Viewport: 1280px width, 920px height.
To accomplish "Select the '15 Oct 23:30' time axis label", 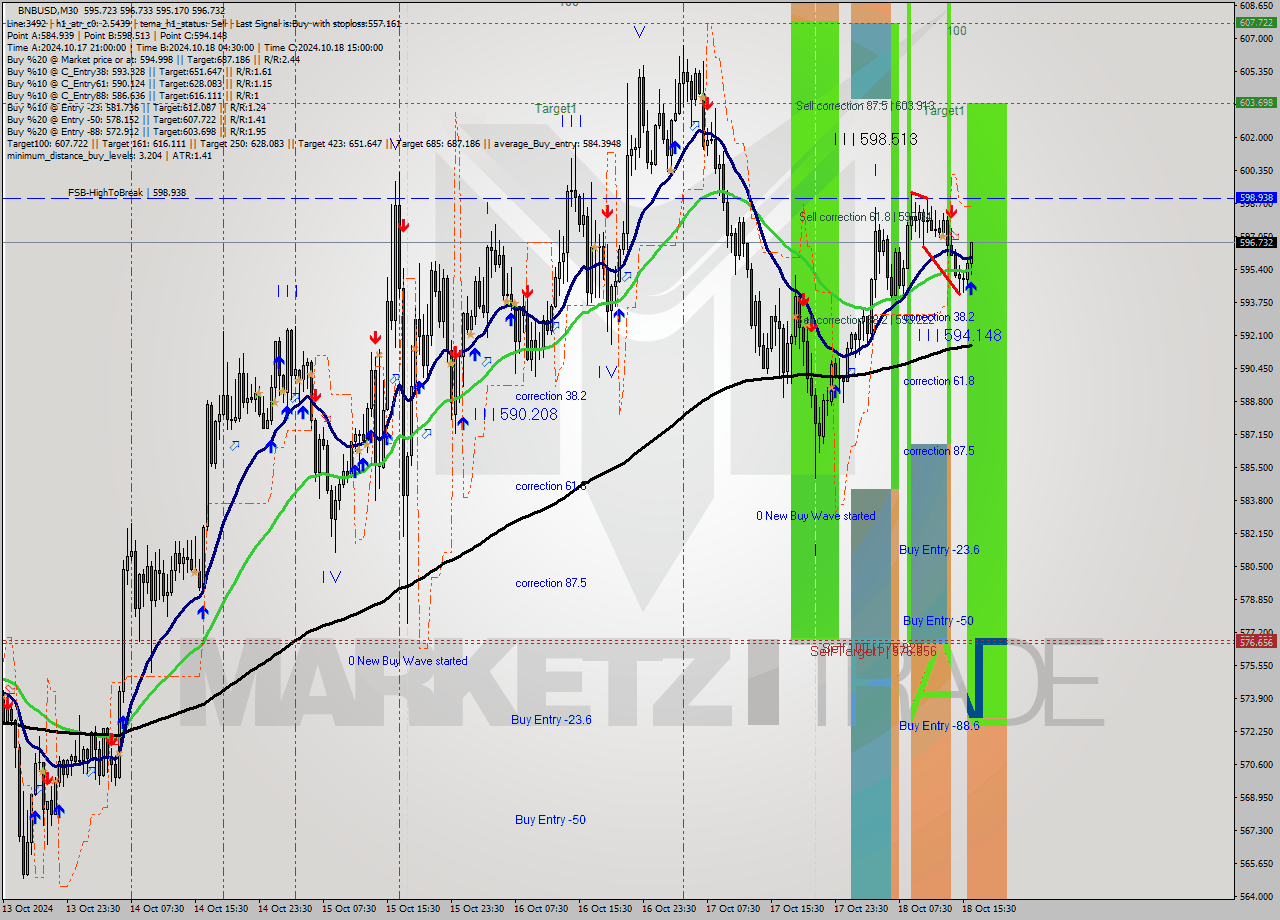I will (478, 909).
